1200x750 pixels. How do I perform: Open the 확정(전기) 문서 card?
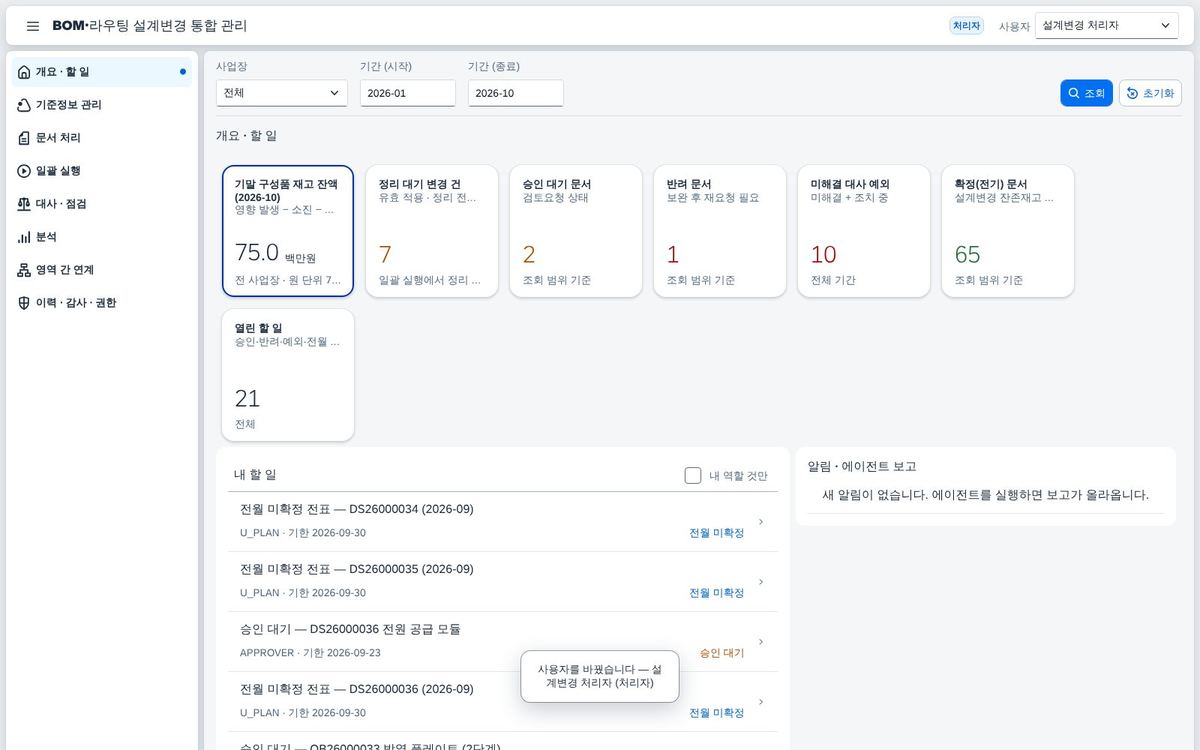click(x=1008, y=231)
